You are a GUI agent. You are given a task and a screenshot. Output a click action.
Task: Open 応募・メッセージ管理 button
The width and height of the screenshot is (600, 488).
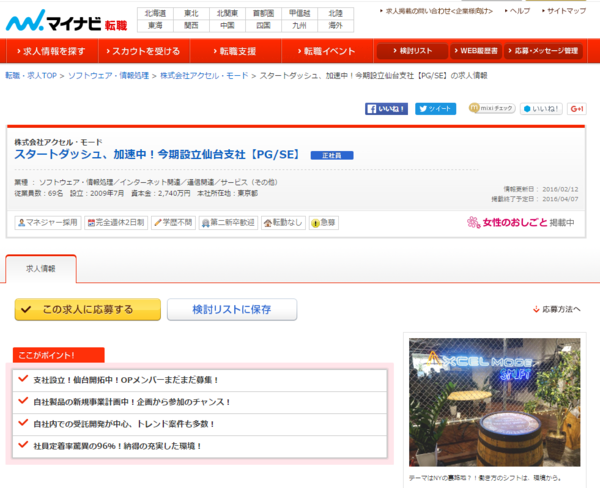(x=543, y=51)
